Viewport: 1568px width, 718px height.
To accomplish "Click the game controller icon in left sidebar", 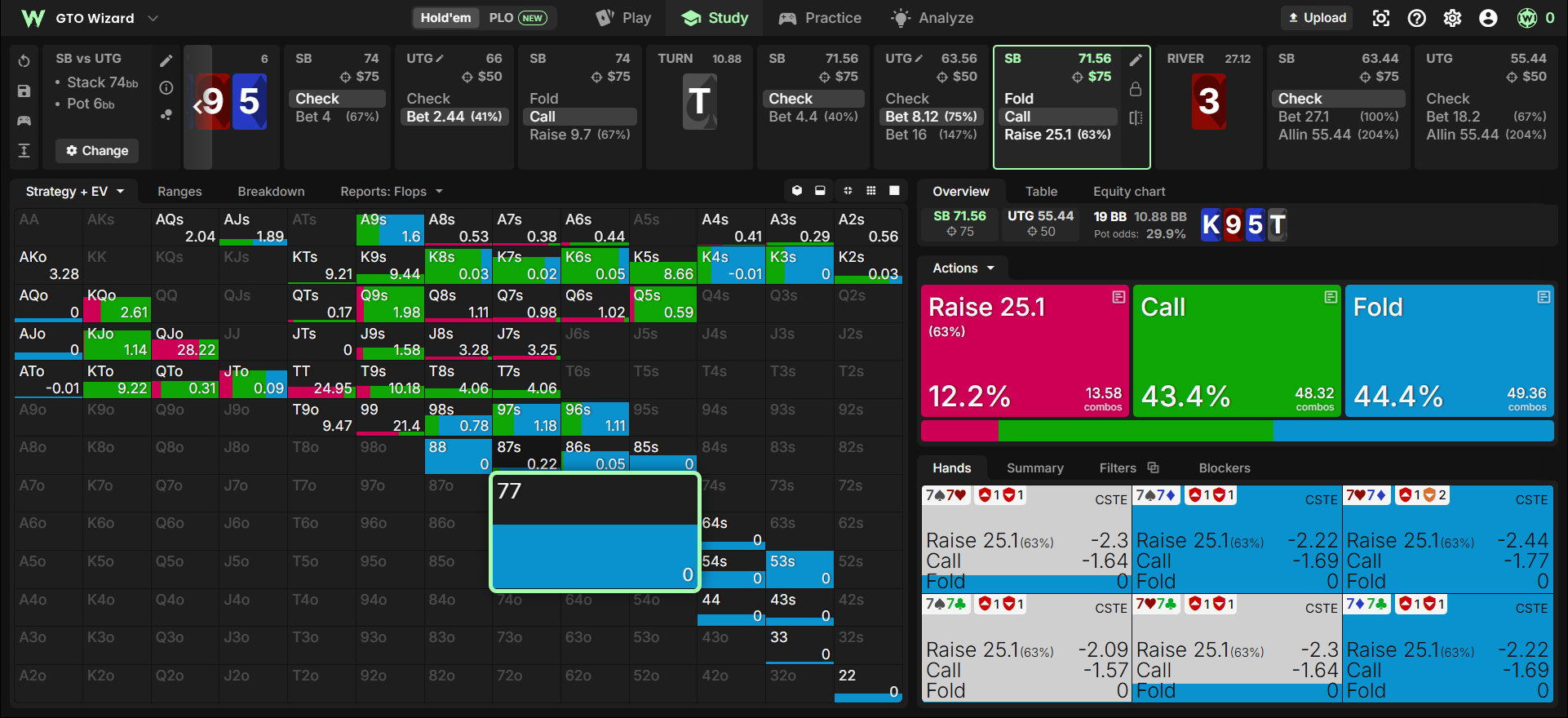I will (x=24, y=121).
